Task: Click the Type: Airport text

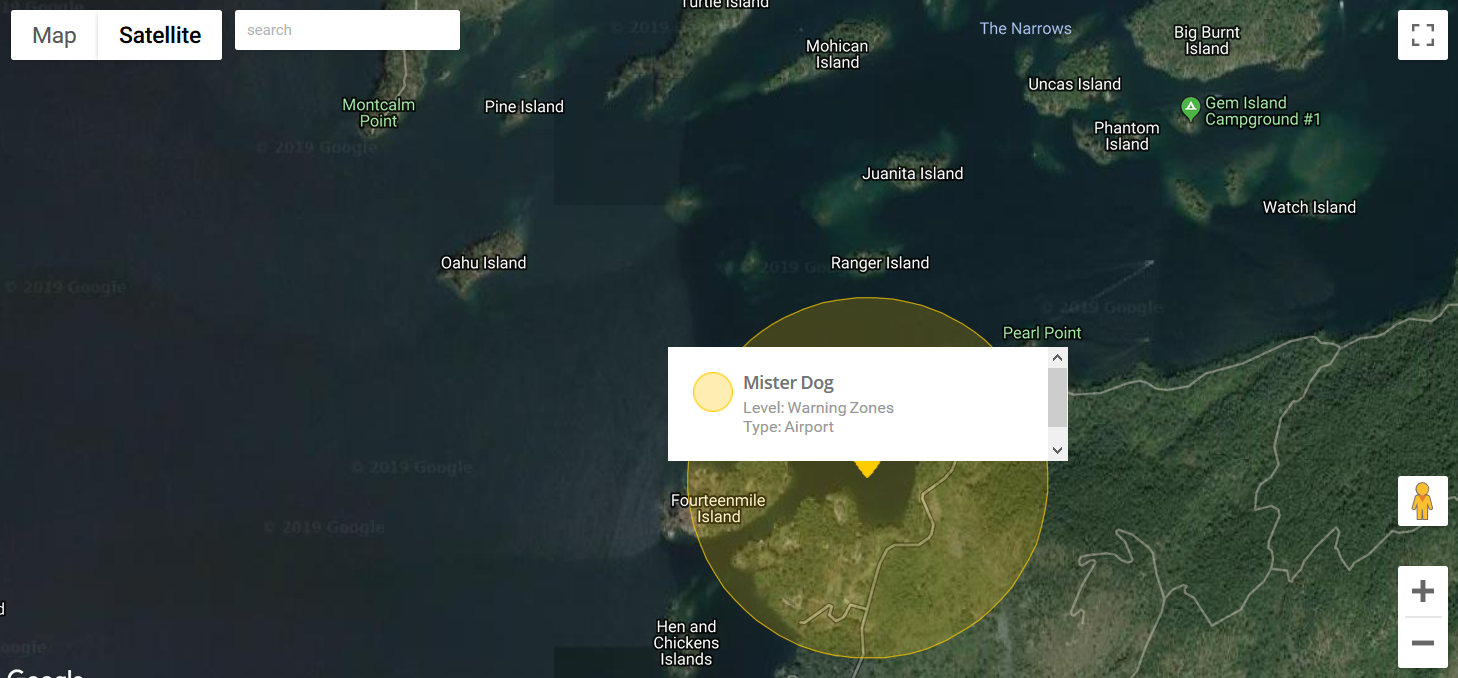Action: [788, 427]
